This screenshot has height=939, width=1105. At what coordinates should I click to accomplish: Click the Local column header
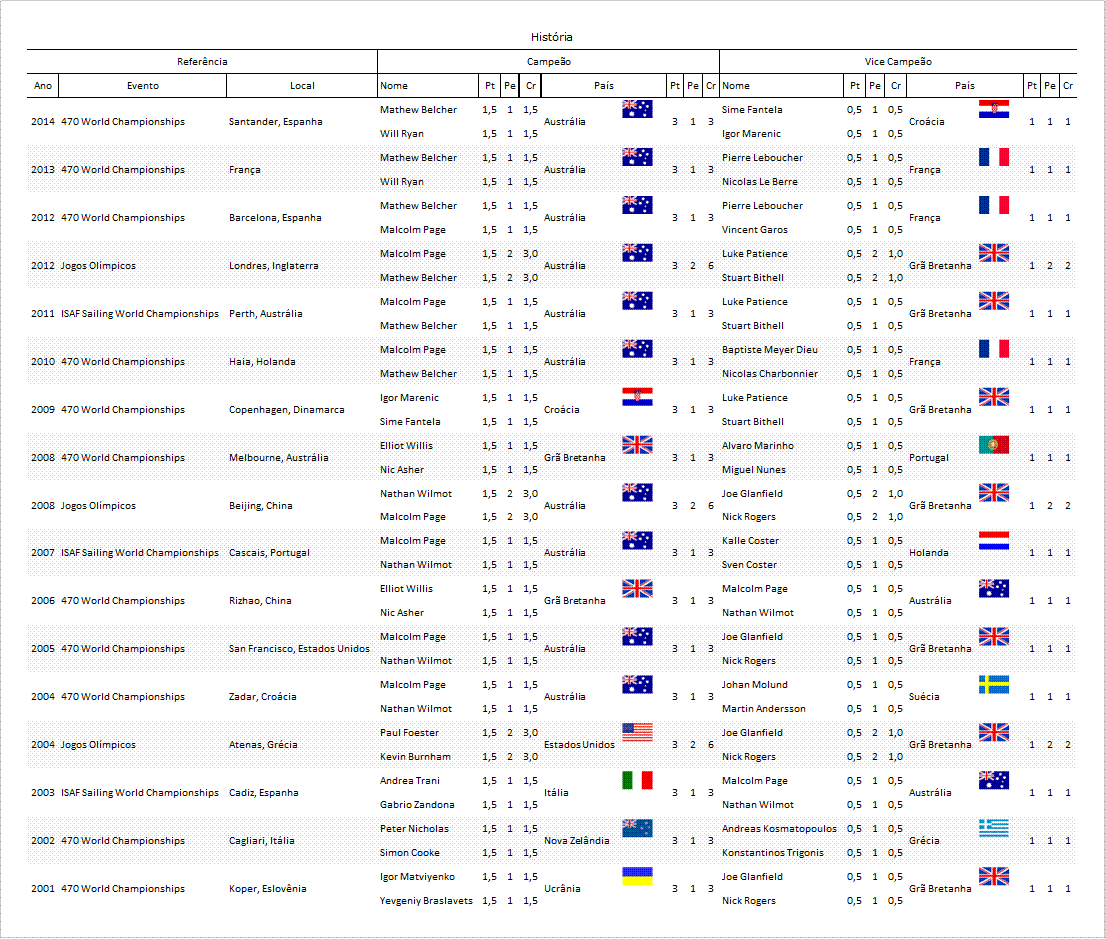302,85
